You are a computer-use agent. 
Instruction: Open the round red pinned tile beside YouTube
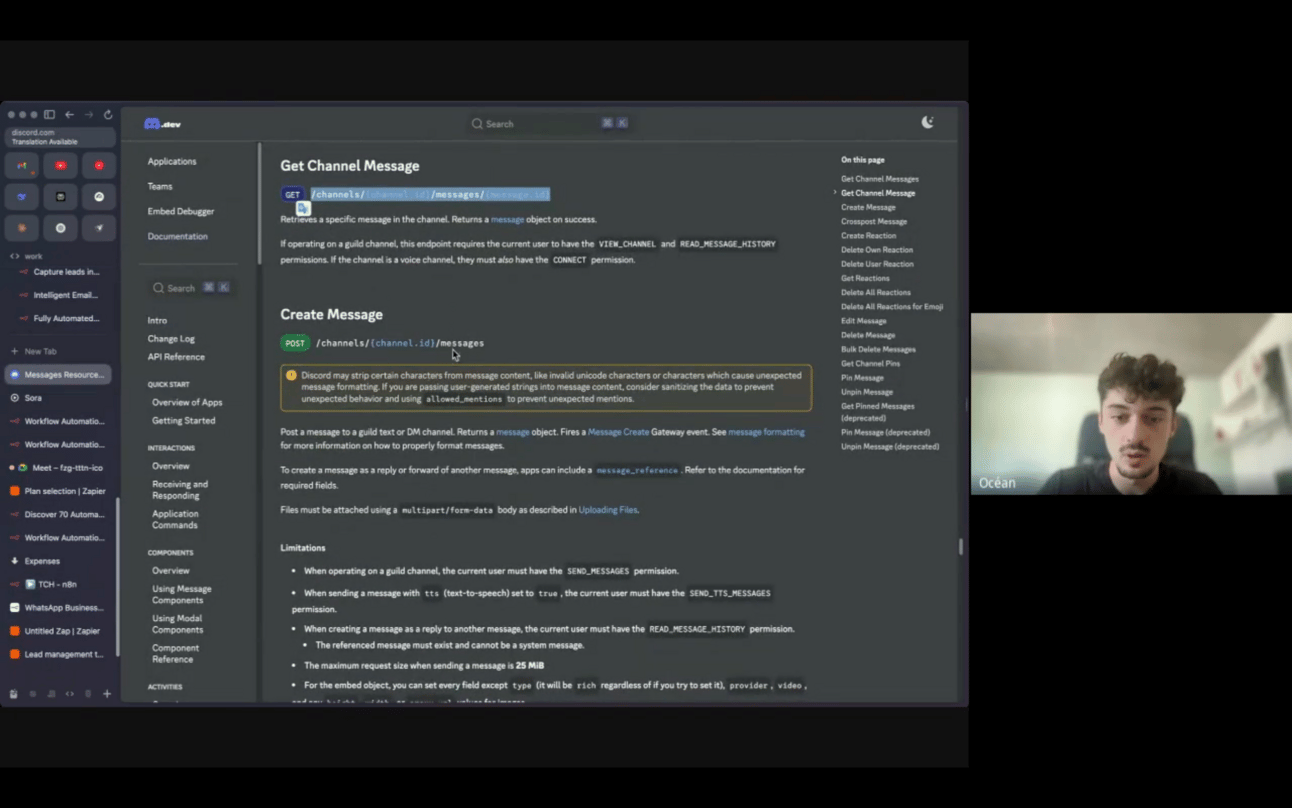tap(99, 166)
